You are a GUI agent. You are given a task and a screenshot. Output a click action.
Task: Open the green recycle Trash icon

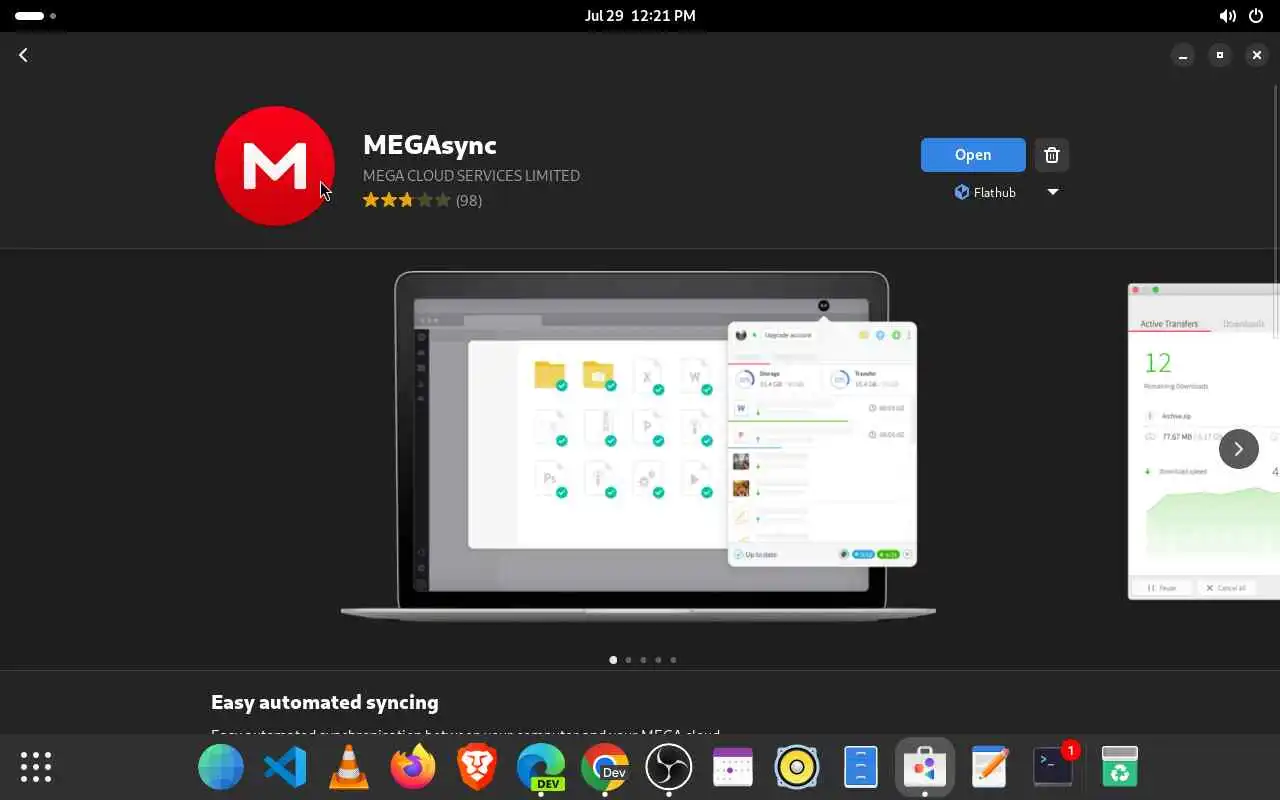coord(1120,767)
